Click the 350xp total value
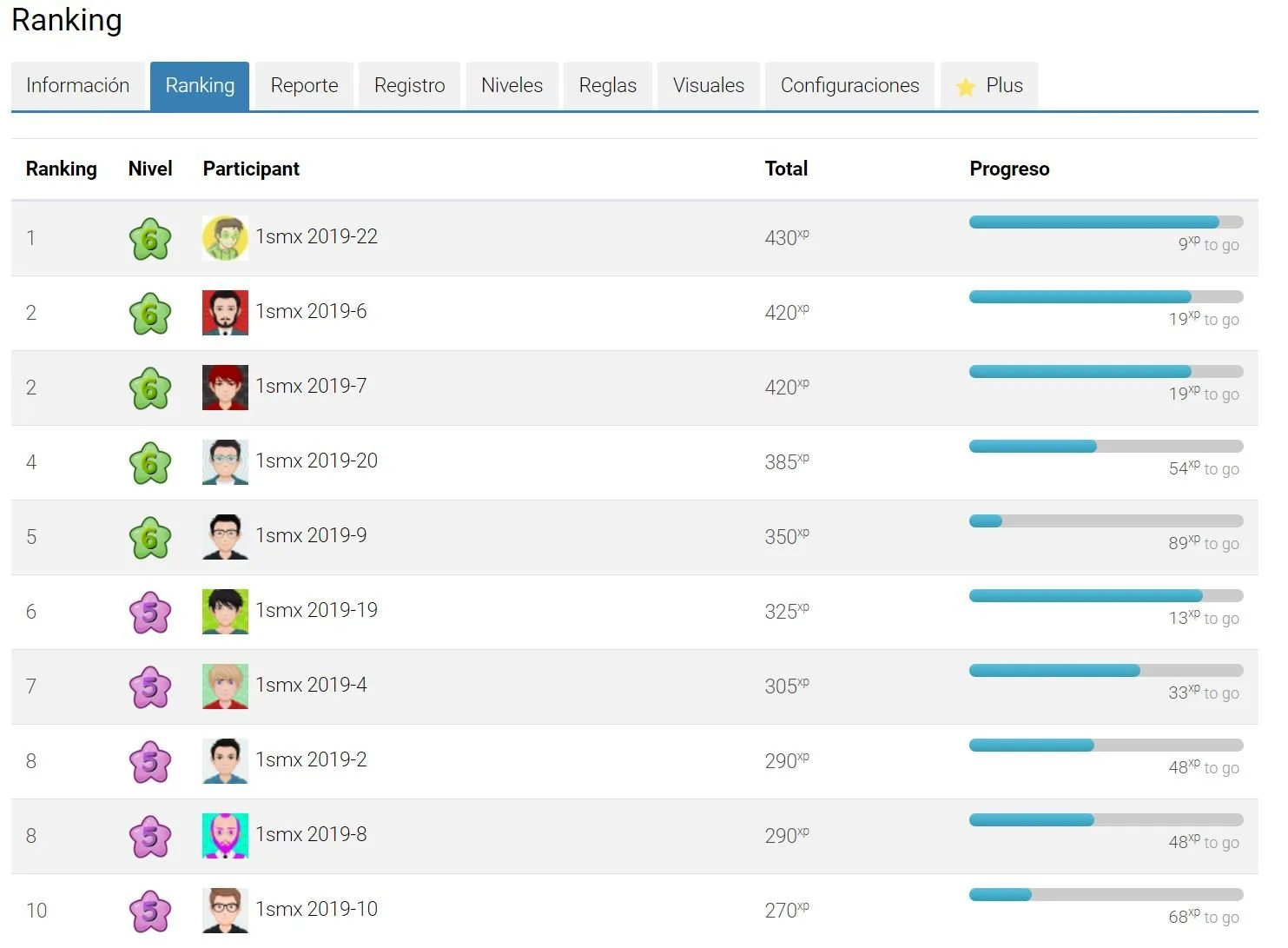 (x=787, y=536)
